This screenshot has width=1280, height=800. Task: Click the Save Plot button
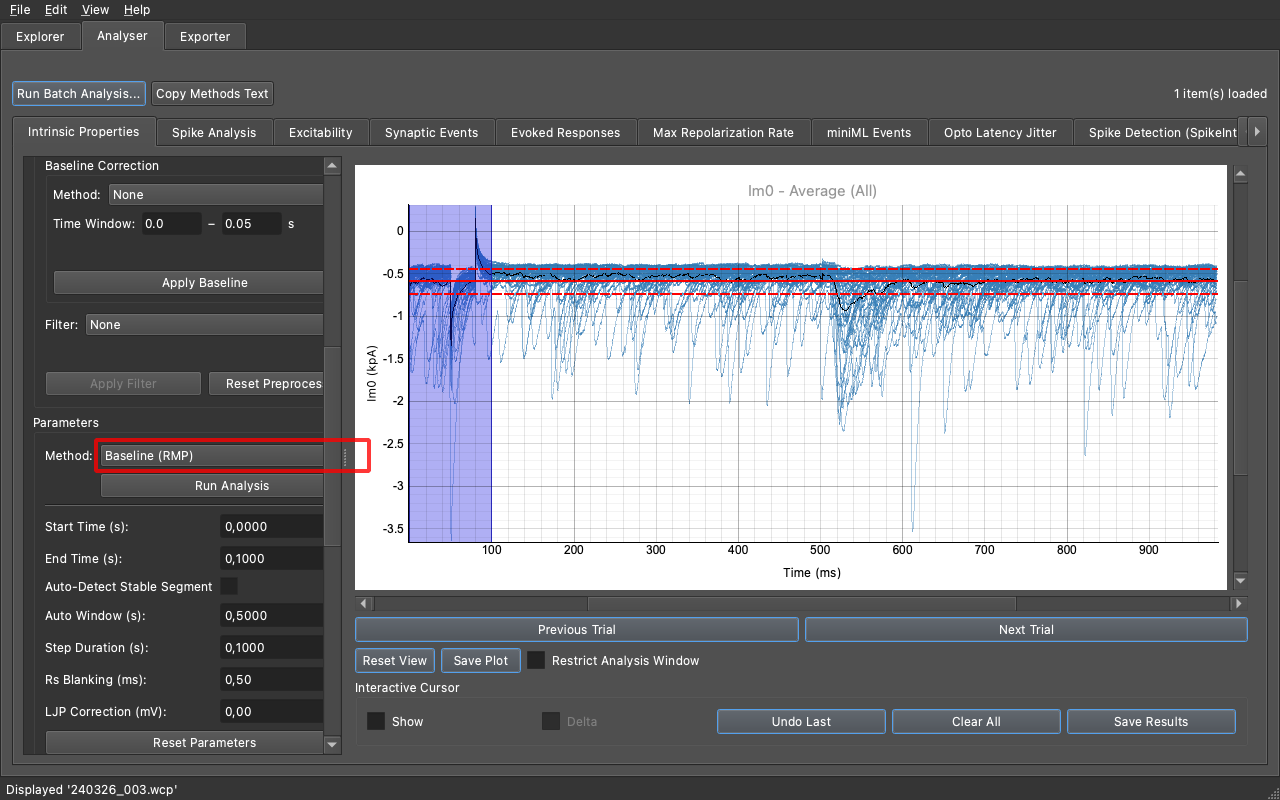click(481, 661)
